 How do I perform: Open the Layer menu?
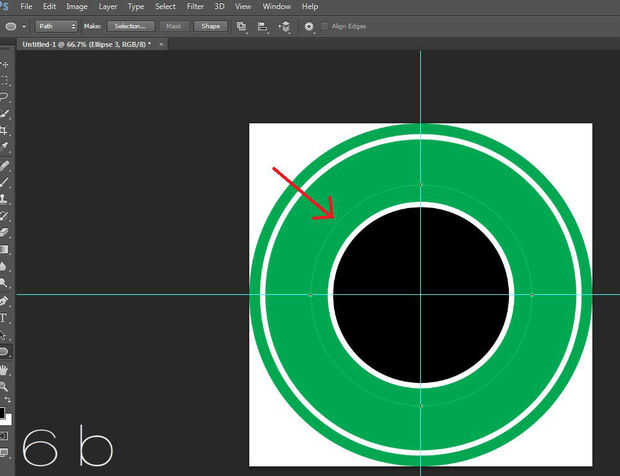(x=107, y=7)
